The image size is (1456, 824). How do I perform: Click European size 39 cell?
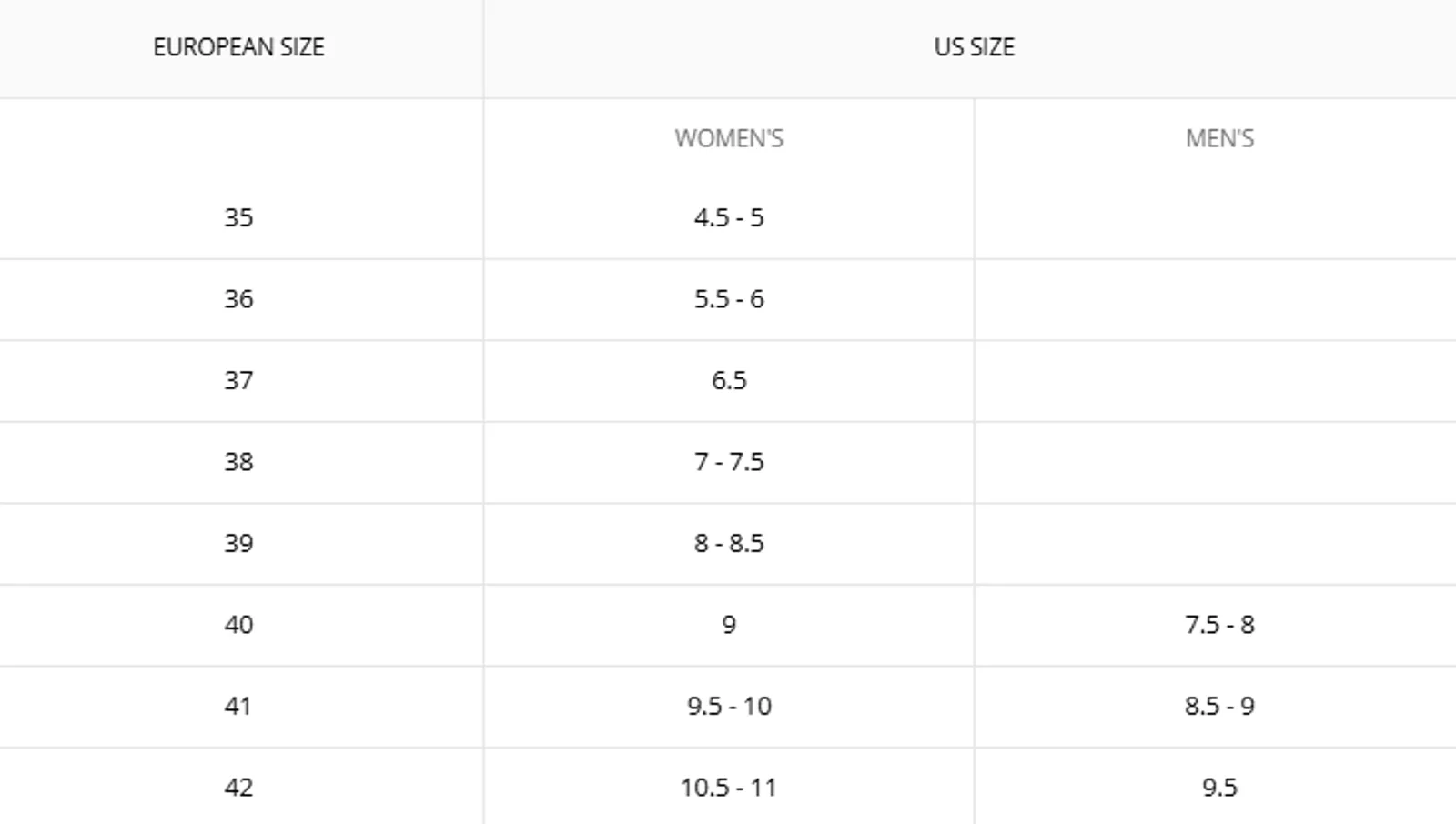pyautogui.click(x=238, y=544)
